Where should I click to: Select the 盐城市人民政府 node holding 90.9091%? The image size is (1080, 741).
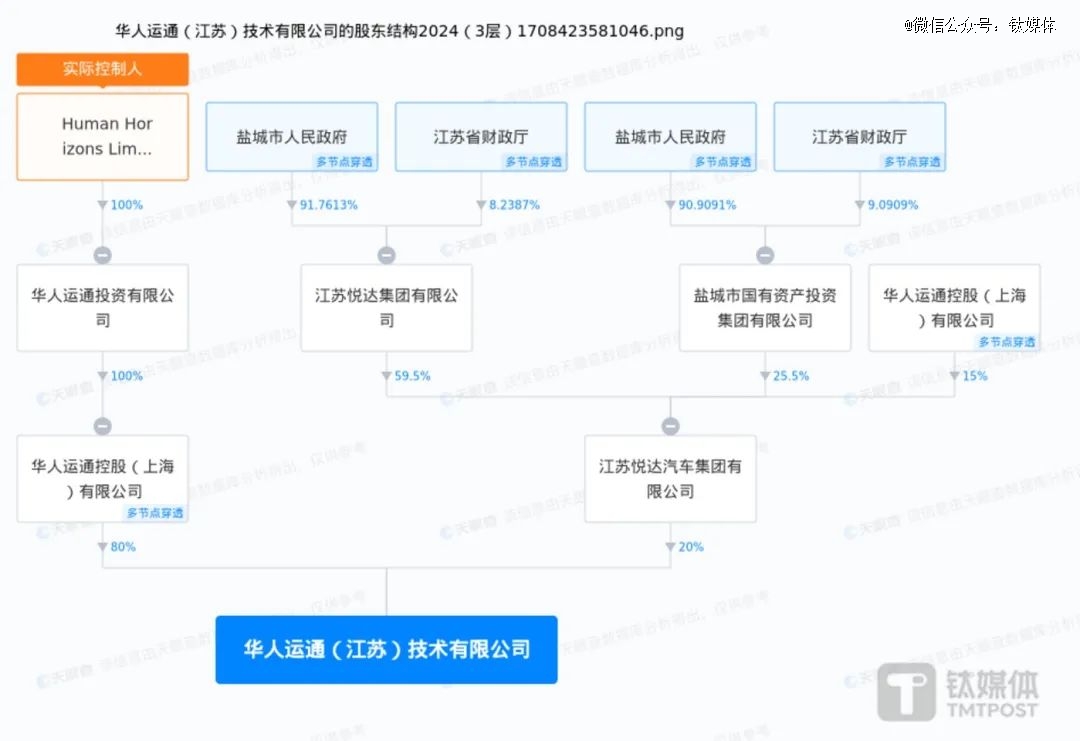click(670, 137)
